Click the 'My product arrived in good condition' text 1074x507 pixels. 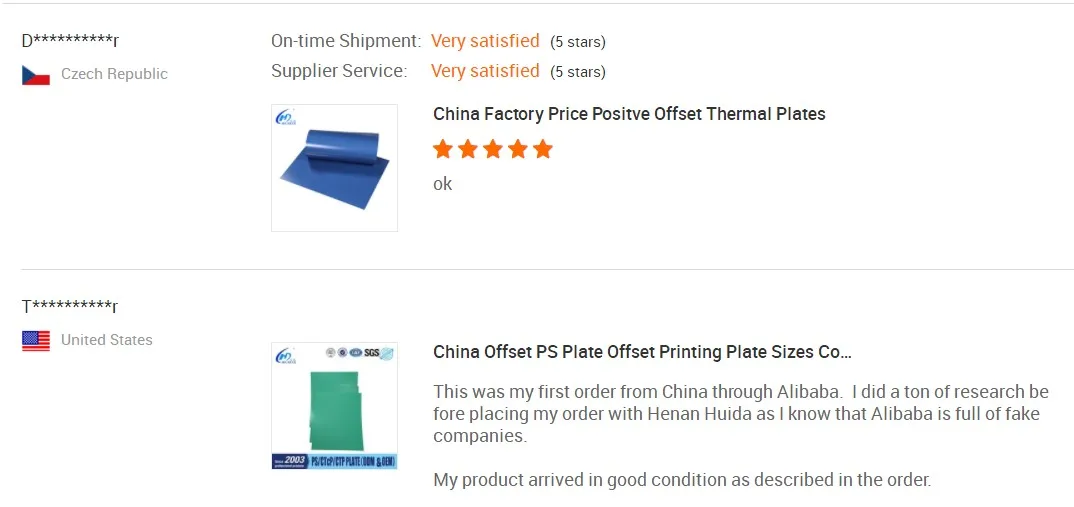click(682, 480)
